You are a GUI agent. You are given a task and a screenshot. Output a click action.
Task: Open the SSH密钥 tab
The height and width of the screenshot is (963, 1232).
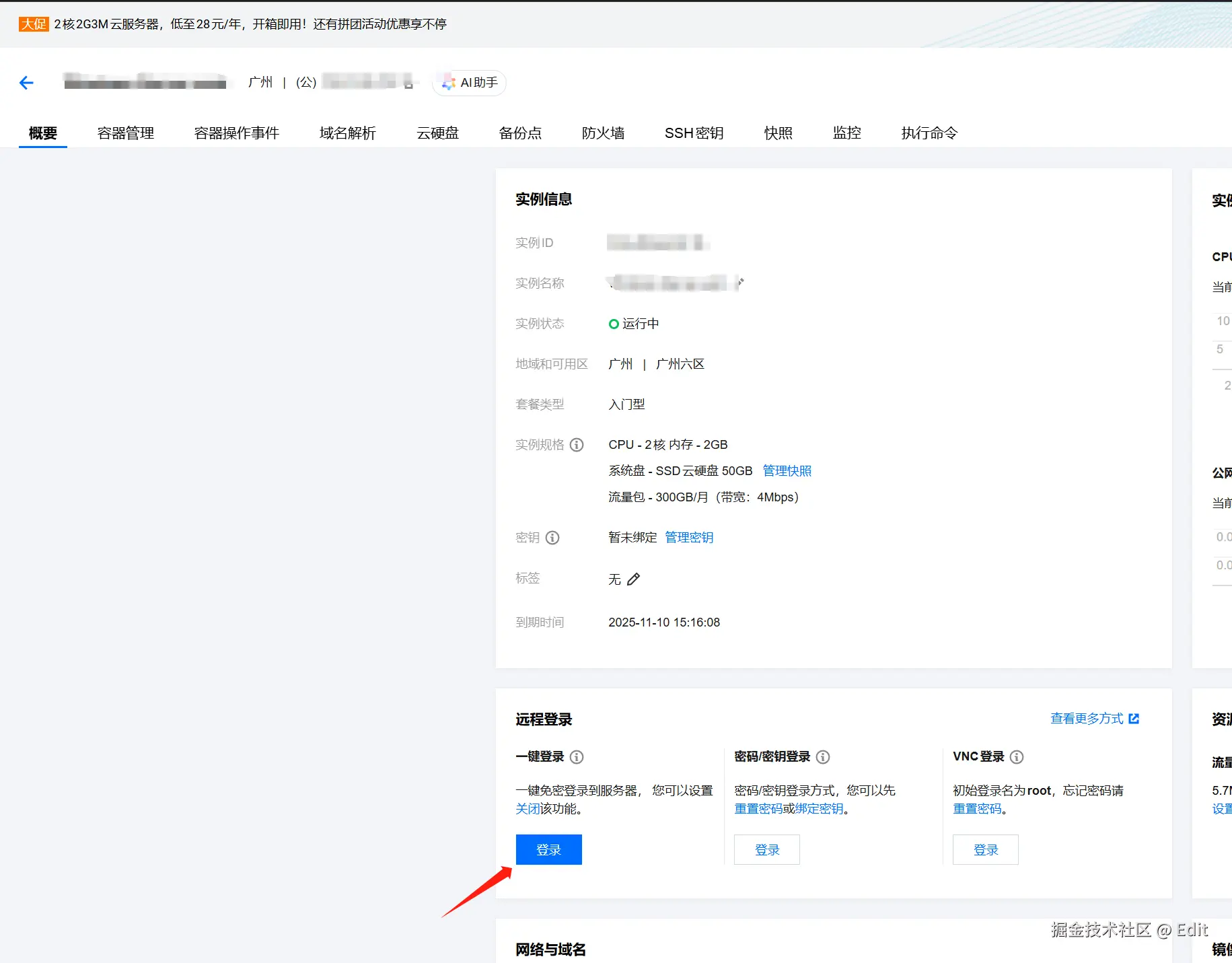(694, 133)
